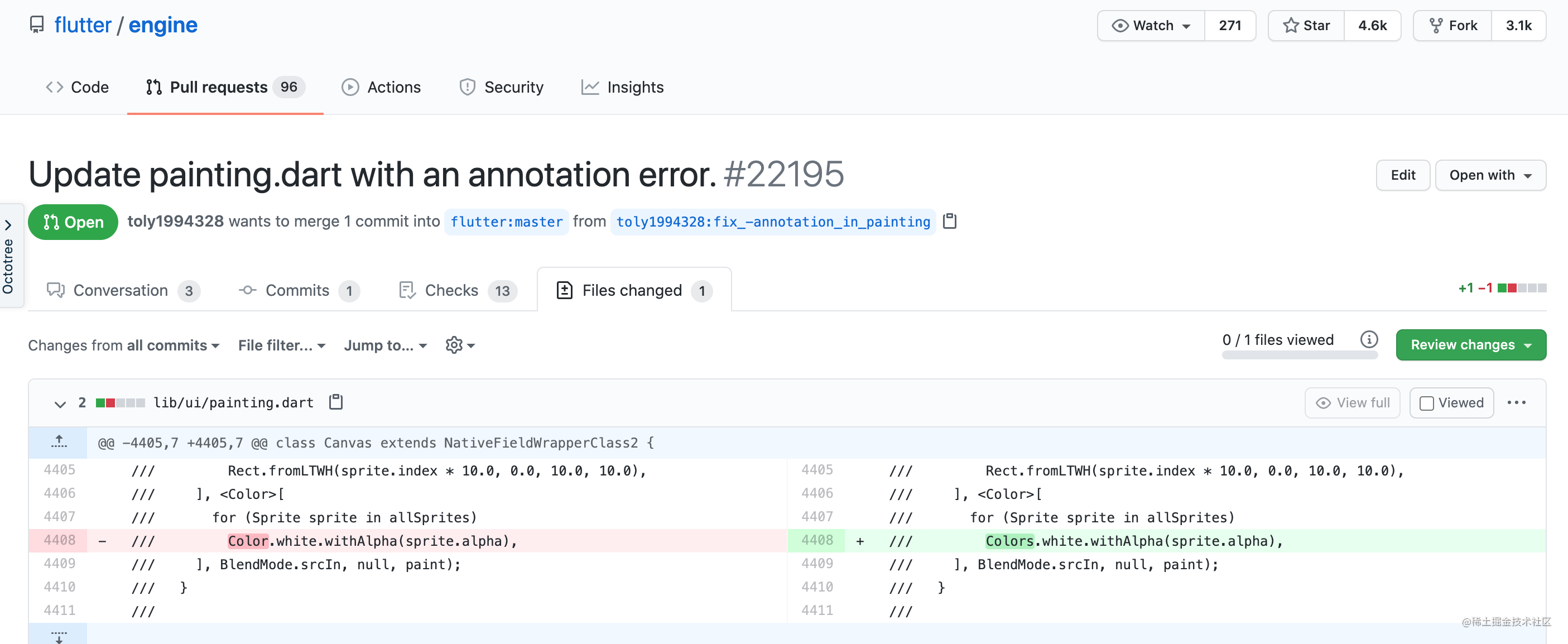The image size is (1568, 644).
Task: Open the Commits tab
Action: click(x=299, y=290)
